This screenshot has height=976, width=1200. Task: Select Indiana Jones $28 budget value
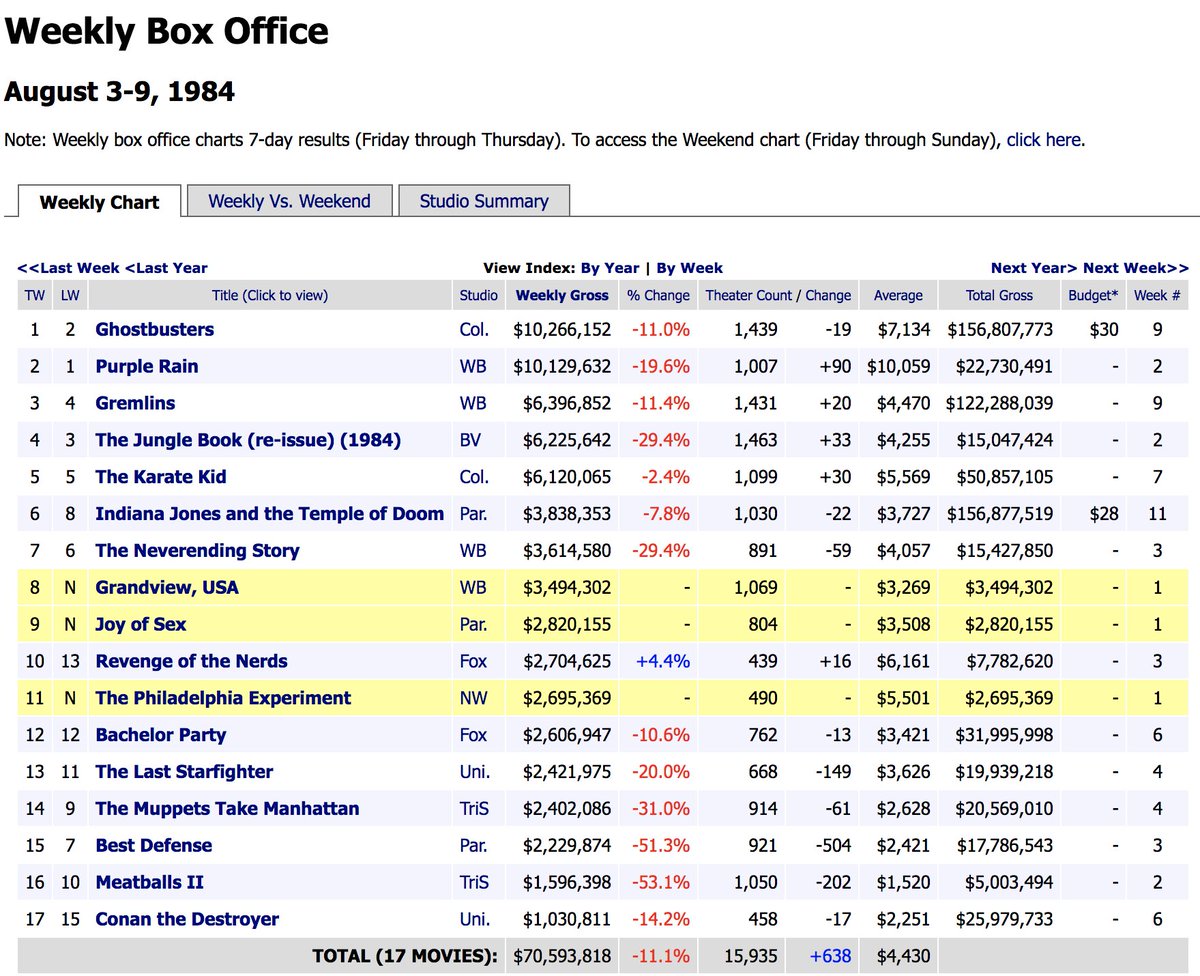[1104, 514]
